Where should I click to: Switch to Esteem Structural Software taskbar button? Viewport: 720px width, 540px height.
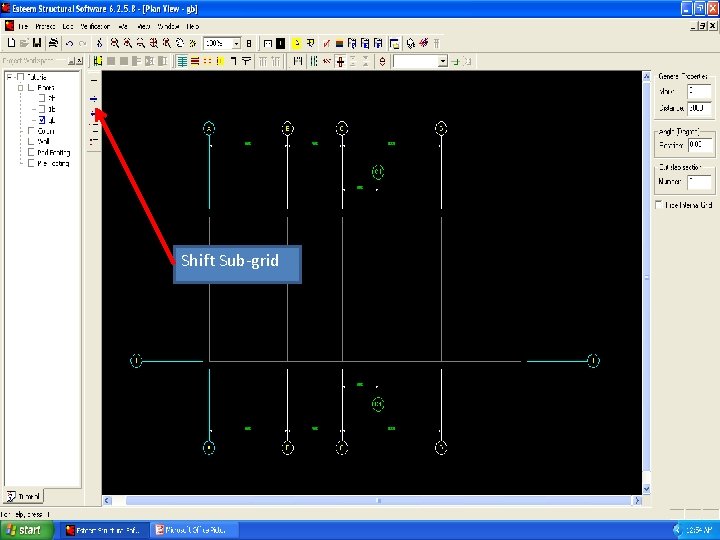(105, 530)
